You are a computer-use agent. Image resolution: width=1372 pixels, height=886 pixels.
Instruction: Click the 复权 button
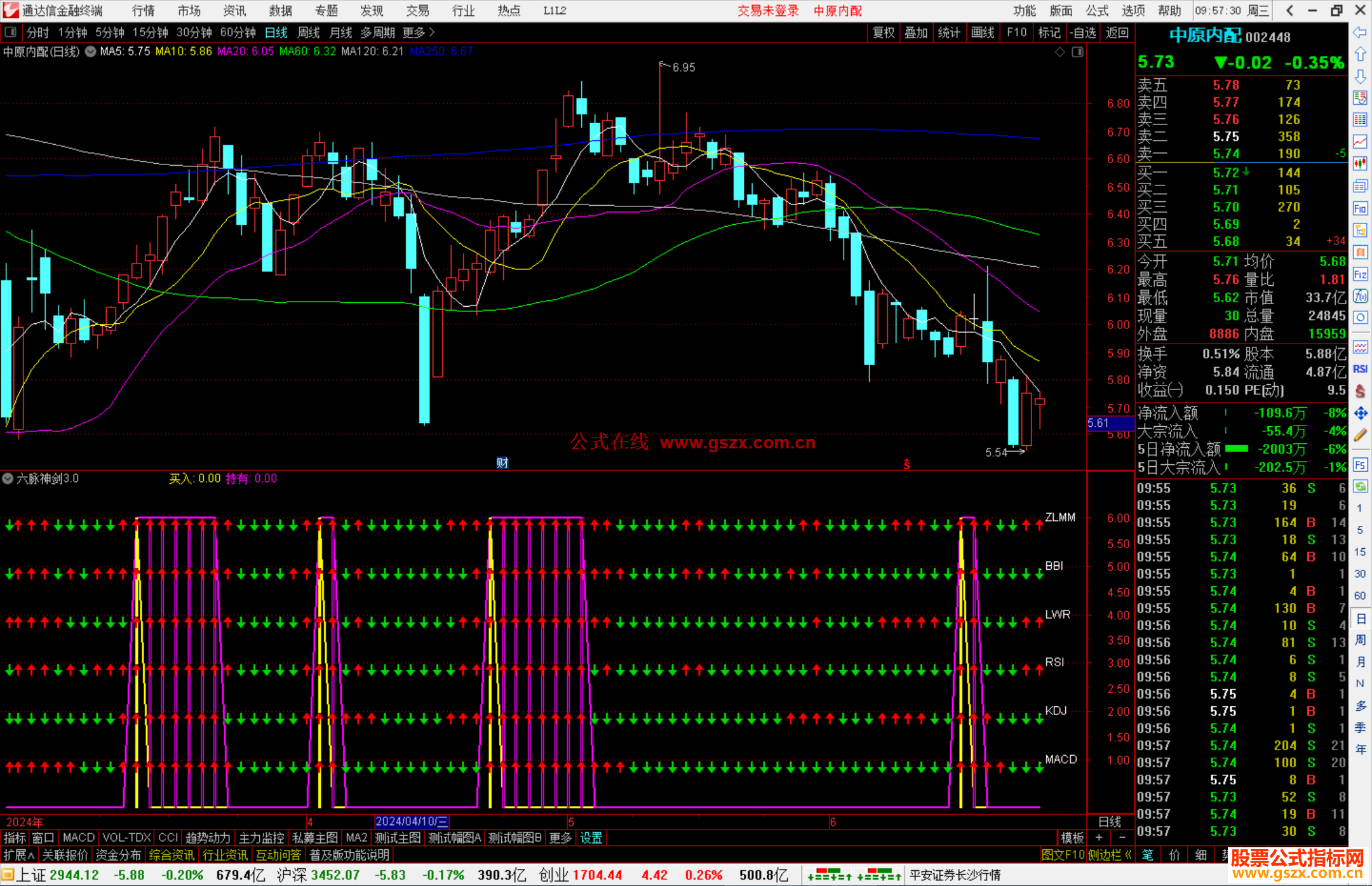tap(883, 32)
